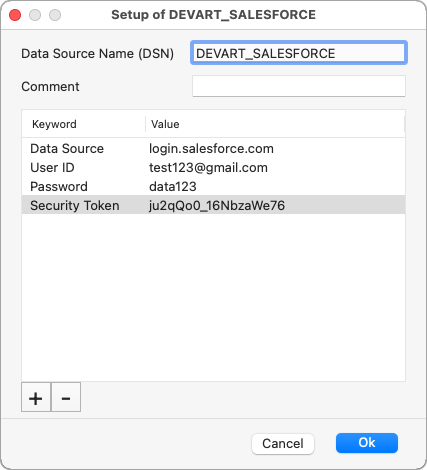Click into the Comment input field

299,86
